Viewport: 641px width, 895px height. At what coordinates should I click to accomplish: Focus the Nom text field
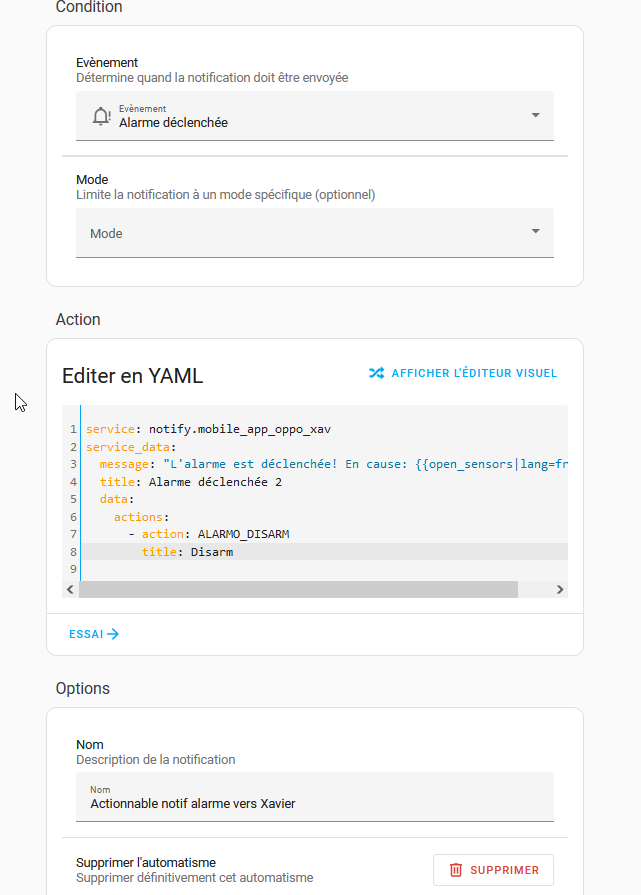(314, 803)
